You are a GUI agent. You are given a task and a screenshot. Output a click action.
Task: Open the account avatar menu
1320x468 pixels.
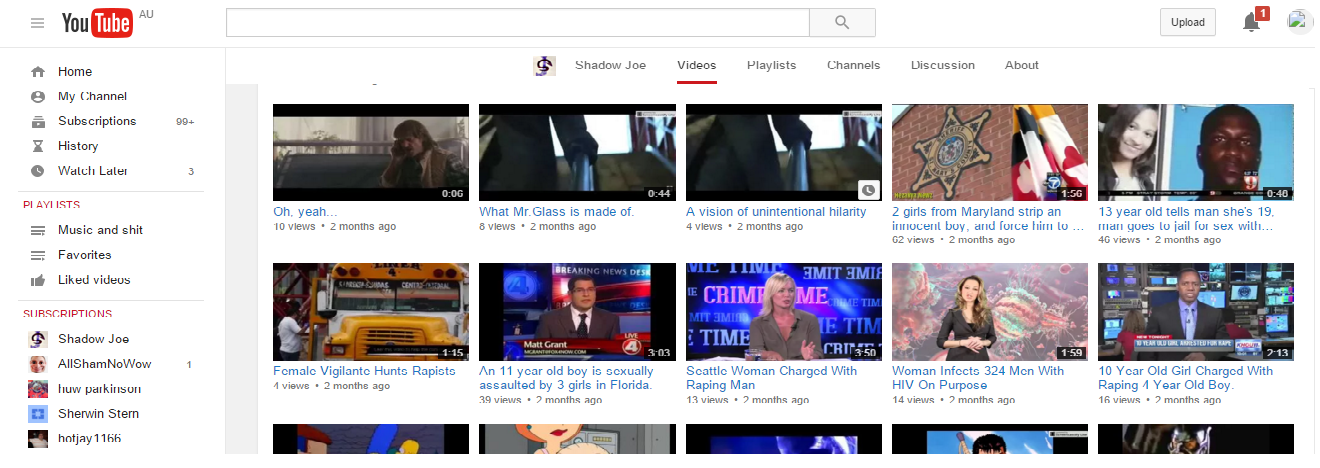[x=1299, y=22]
